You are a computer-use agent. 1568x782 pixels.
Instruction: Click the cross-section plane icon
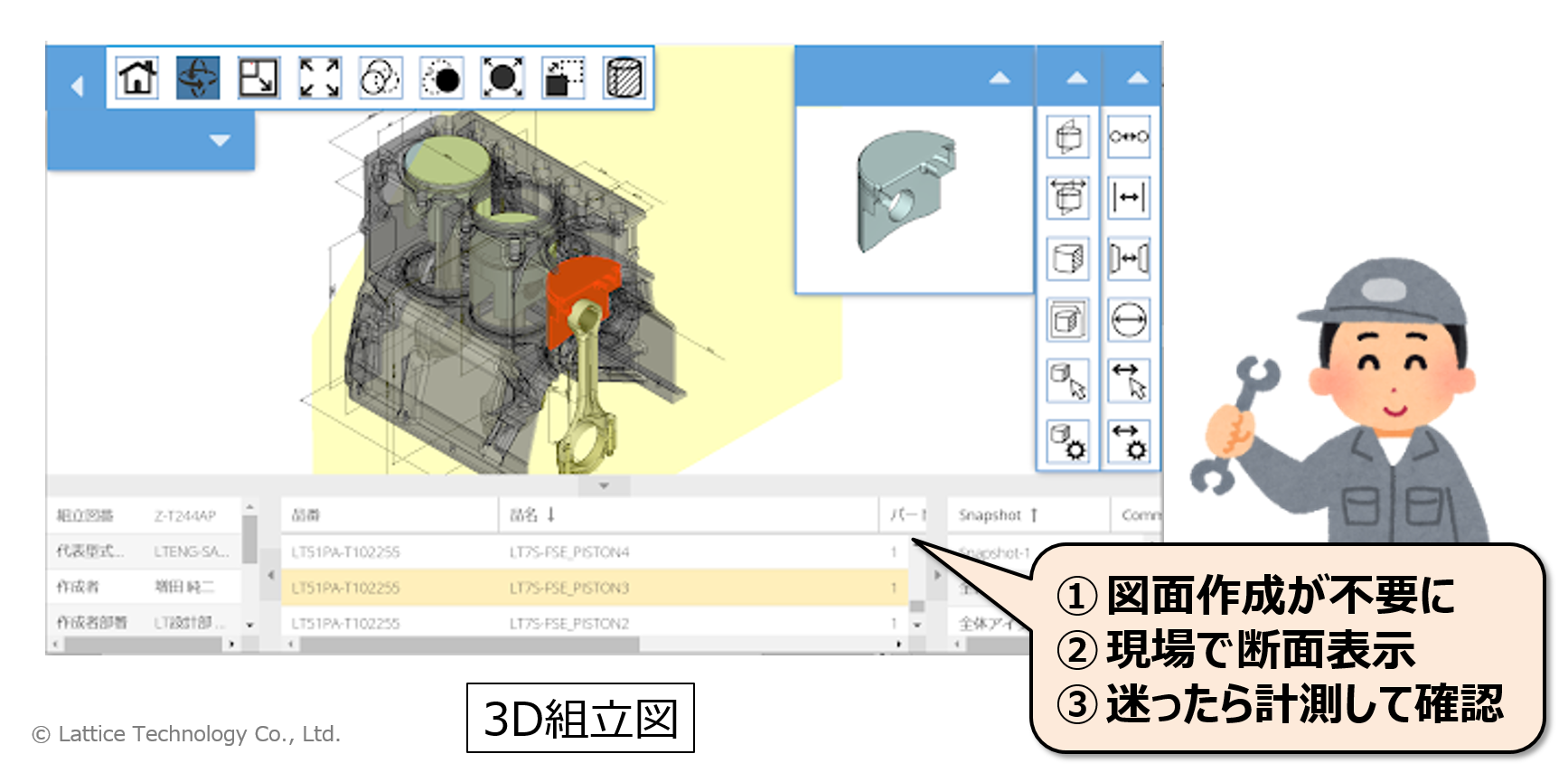[x=1068, y=137]
